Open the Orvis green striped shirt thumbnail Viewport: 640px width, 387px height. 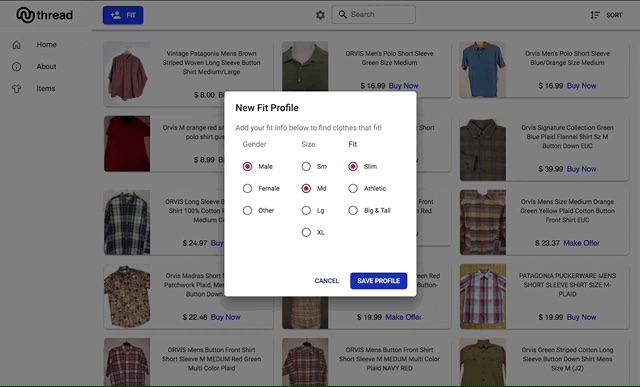(x=483, y=362)
